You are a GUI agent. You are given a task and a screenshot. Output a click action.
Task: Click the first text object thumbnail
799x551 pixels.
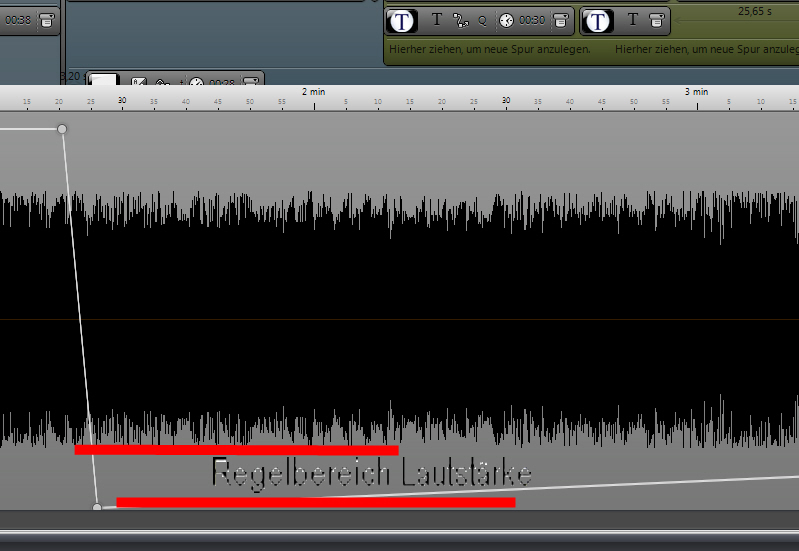pos(402,20)
